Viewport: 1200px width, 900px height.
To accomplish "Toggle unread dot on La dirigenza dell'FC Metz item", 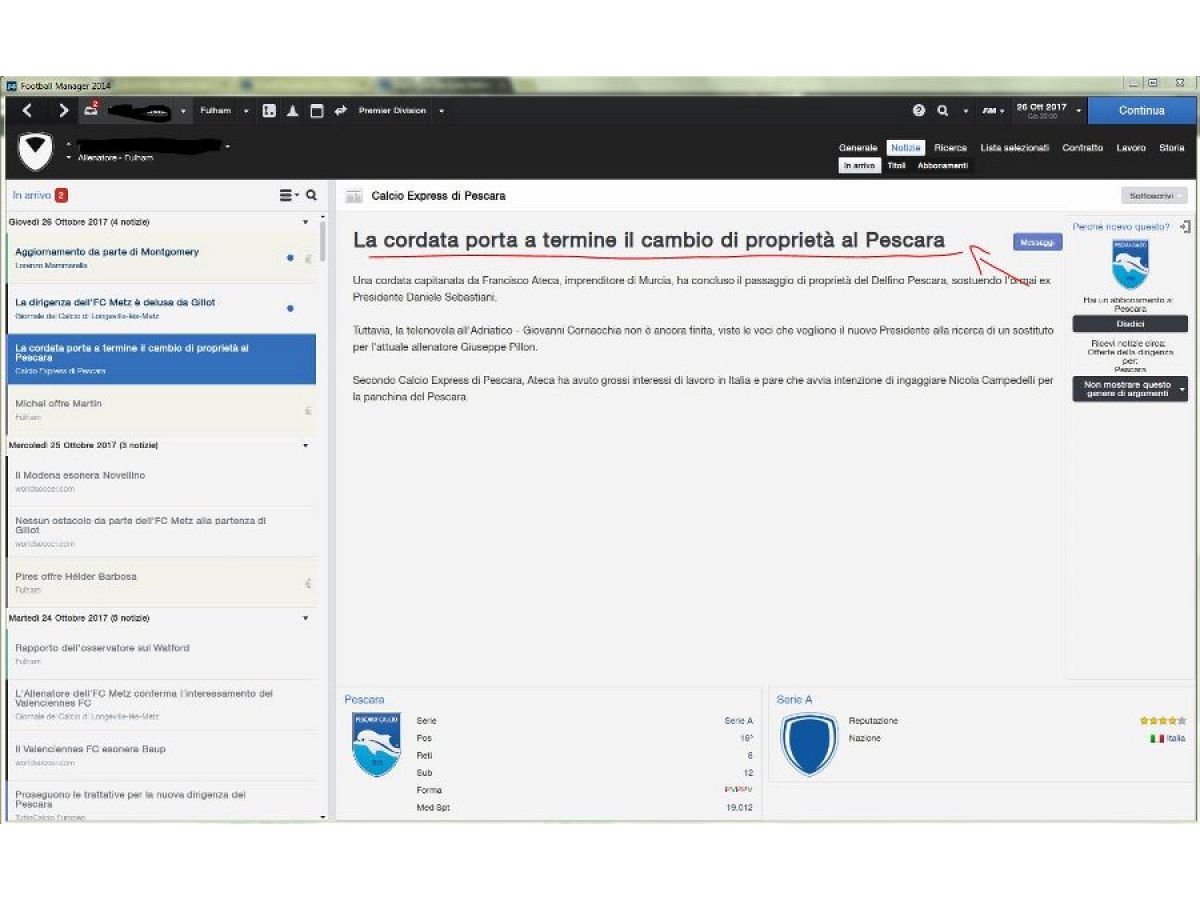I will click(x=290, y=308).
